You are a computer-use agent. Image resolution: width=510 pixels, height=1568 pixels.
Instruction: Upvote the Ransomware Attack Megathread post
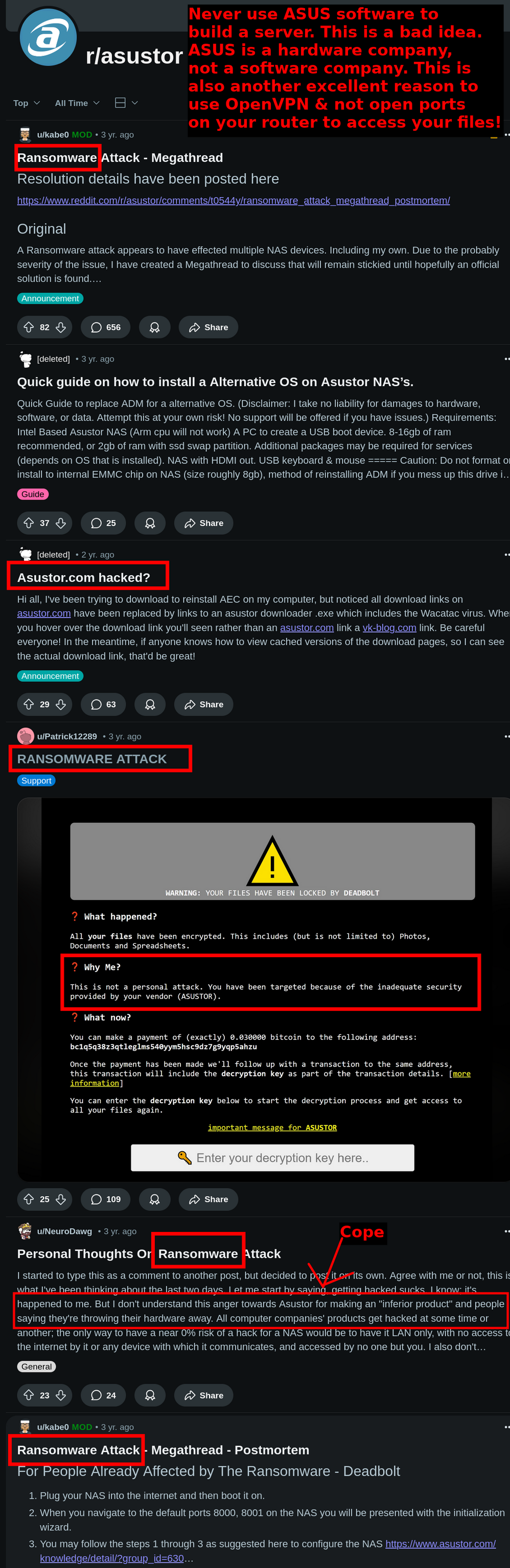click(x=29, y=327)
